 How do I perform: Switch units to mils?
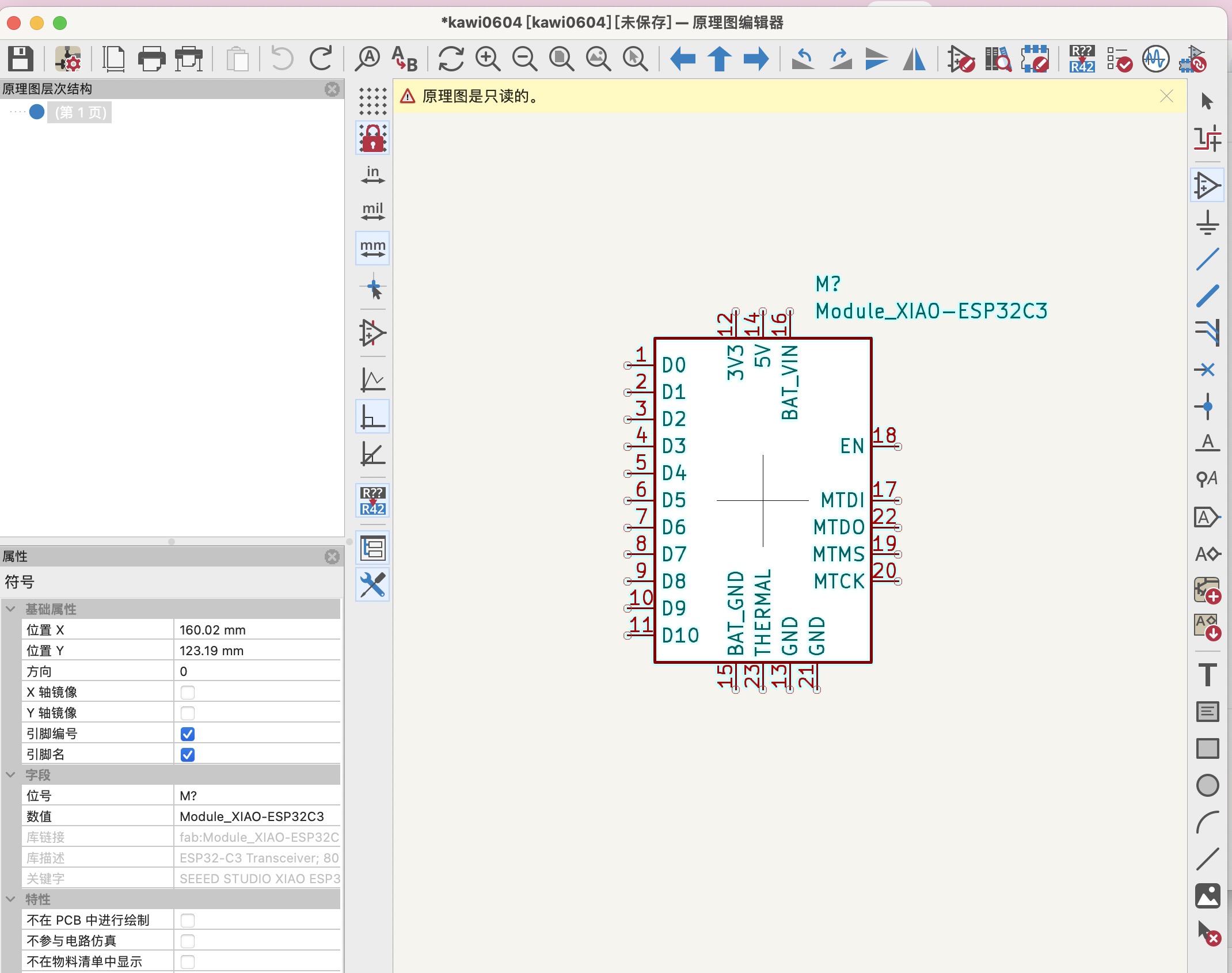372,211
